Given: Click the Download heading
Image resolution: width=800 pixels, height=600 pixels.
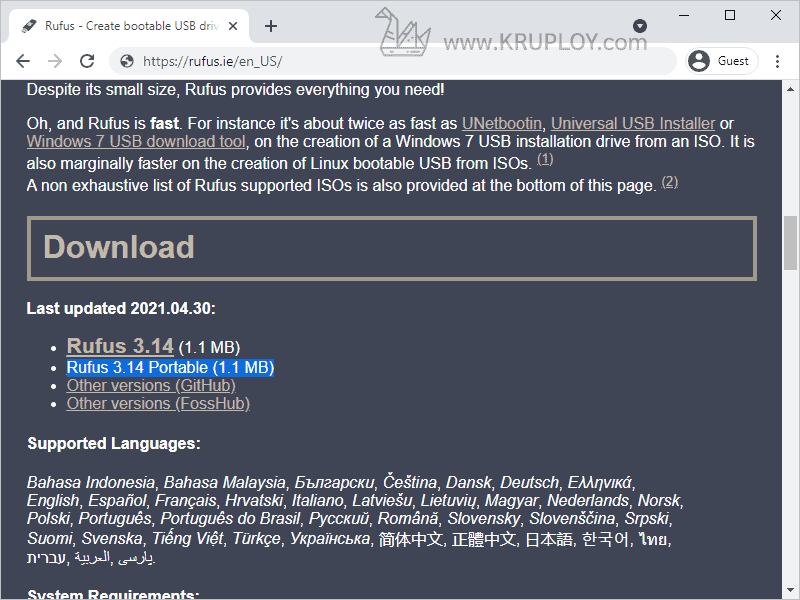Looking at the screenshot, I should 119,247.
